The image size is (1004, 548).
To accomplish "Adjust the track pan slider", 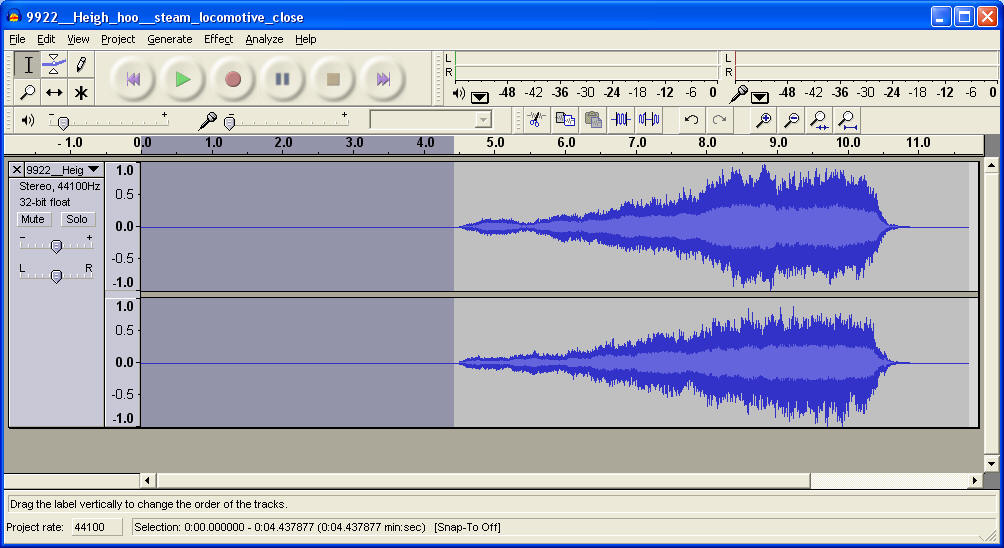I will point(56,276).
